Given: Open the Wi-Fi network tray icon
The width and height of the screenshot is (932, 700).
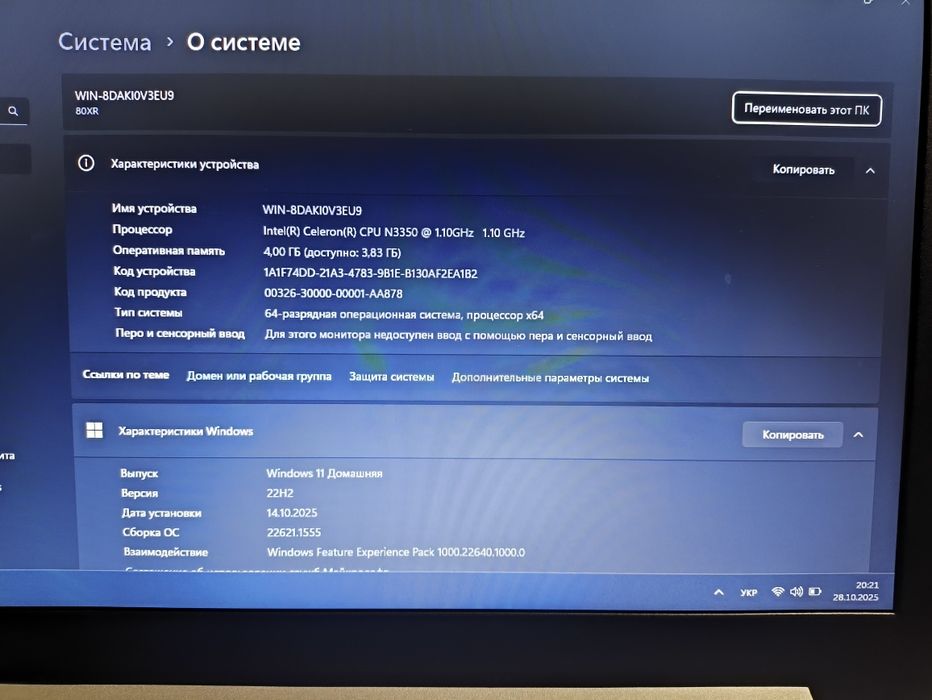Looking at the screenshot, I should [x=777, y=591].
